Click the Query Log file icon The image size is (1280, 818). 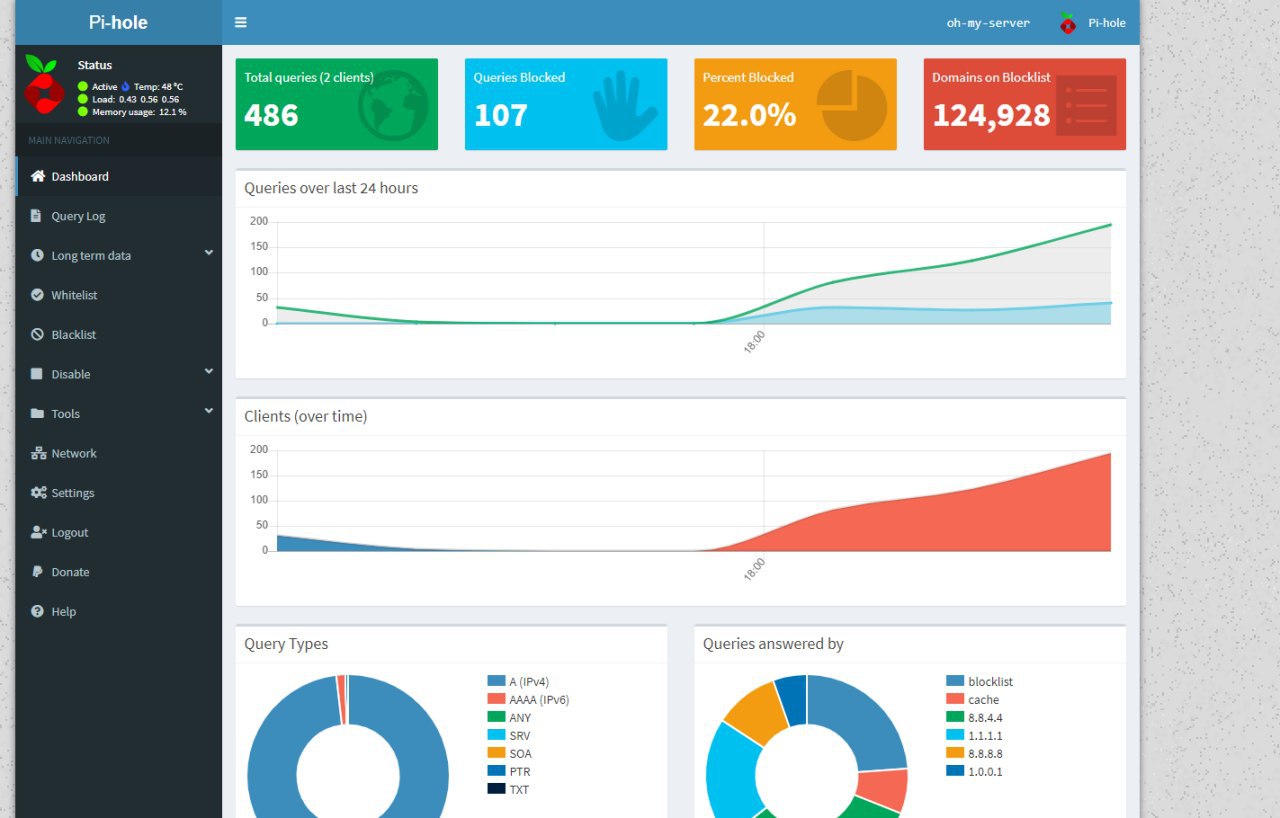coord(37,216)
